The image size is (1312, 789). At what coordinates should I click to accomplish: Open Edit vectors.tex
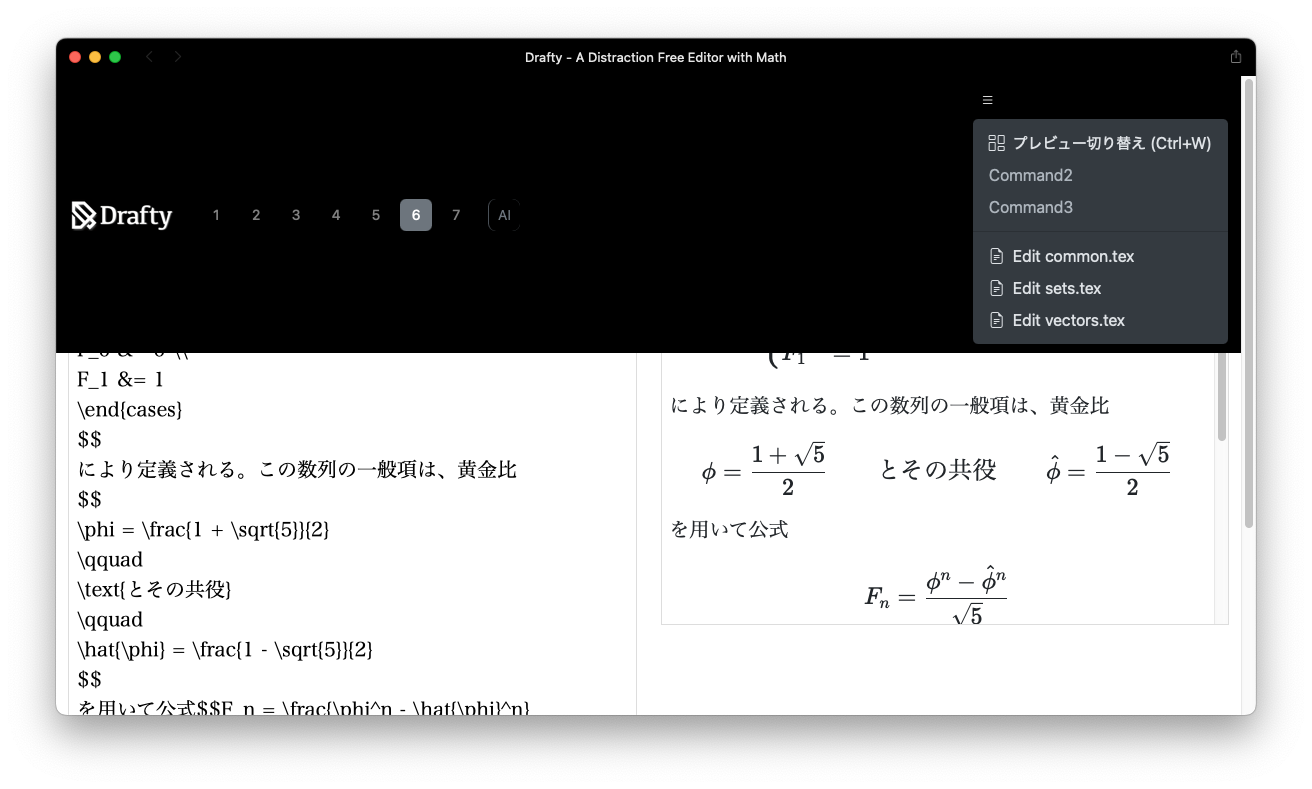(1100, 320)
